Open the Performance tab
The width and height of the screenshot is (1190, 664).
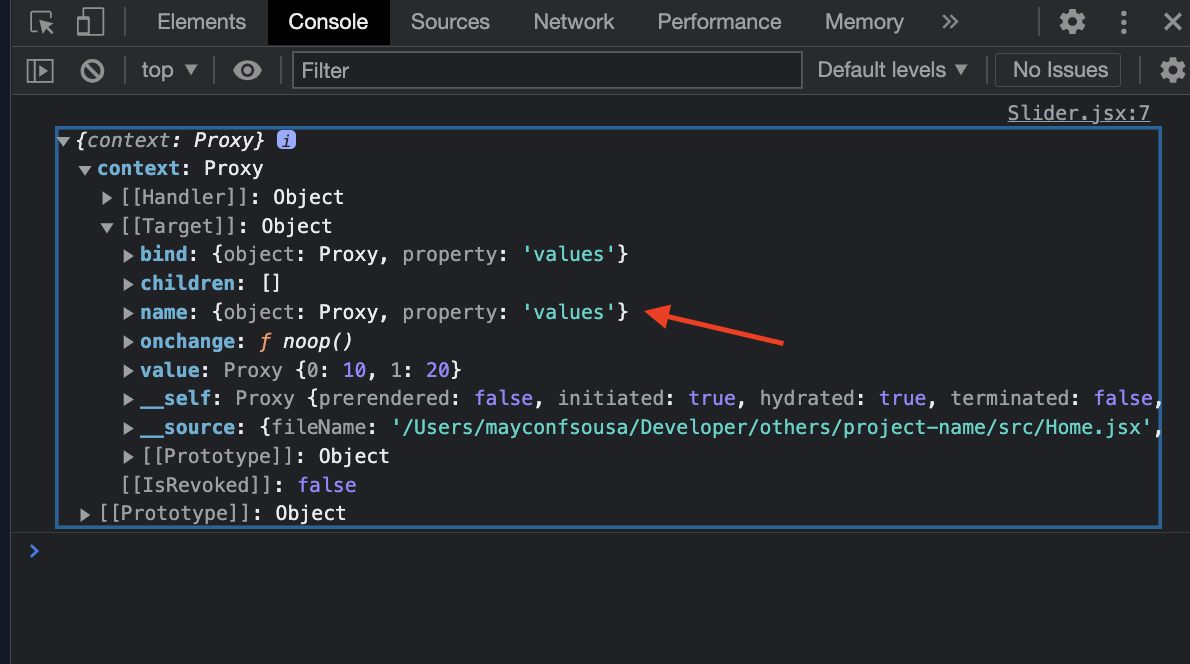tap(719, 22)
